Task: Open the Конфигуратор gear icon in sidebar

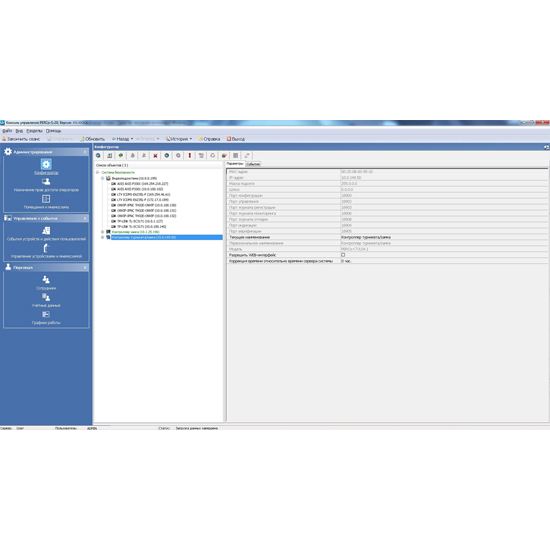Action: tap(46, 164)
